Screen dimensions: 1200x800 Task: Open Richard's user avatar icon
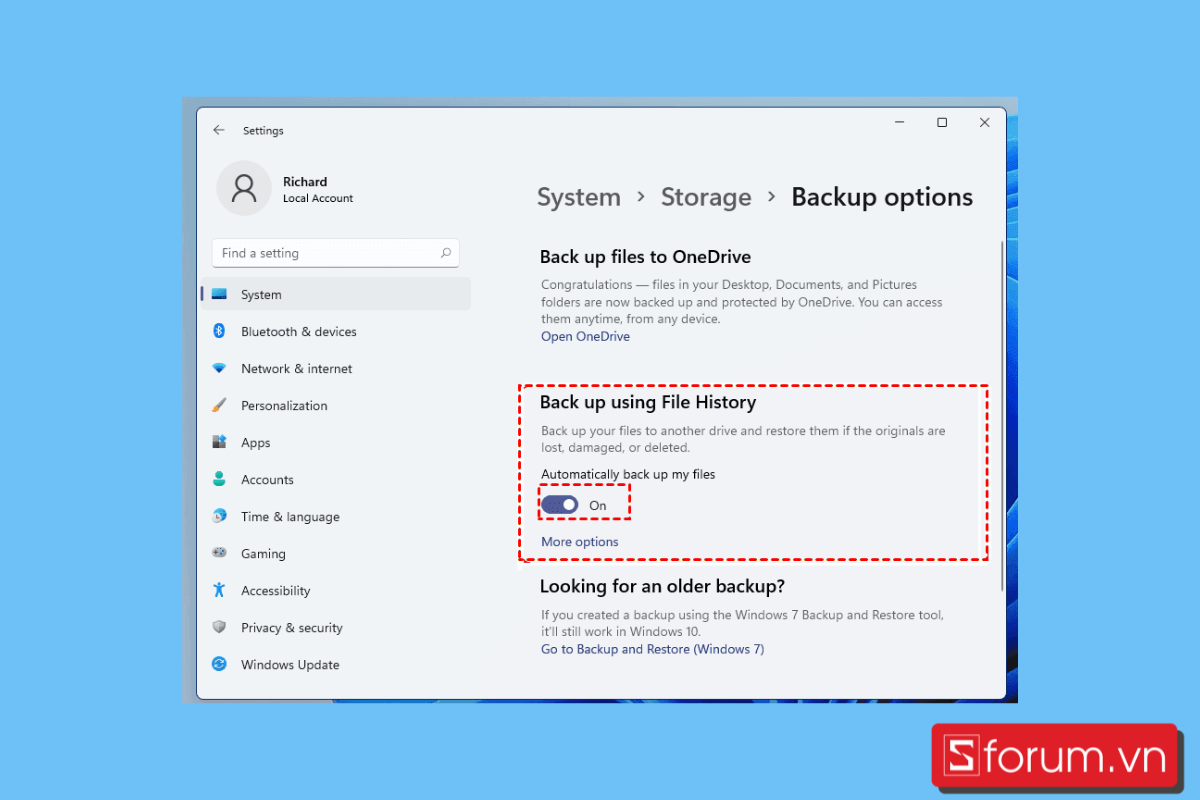[x=244, y=188]
